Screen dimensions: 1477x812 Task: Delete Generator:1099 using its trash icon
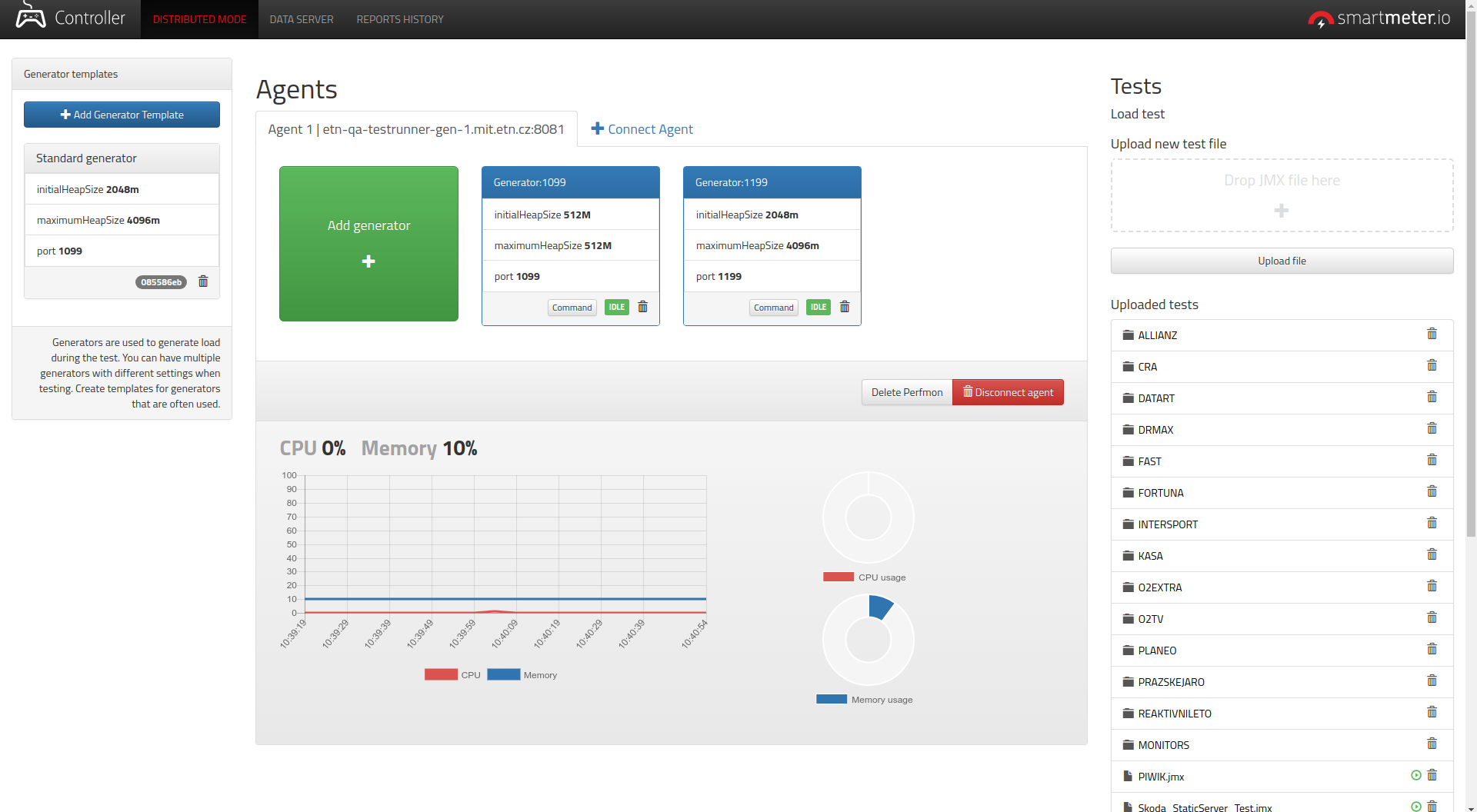[643, 307]
